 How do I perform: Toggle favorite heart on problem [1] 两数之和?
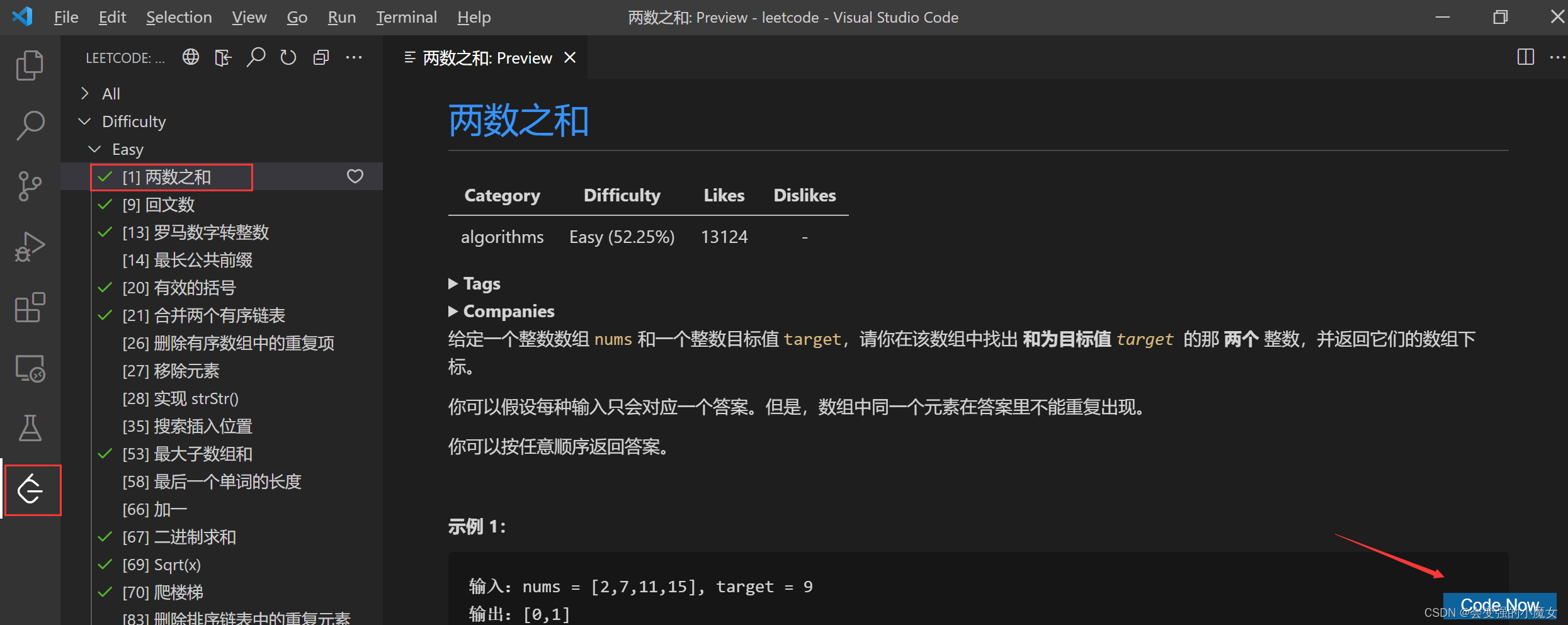click(x=355, y=177)
